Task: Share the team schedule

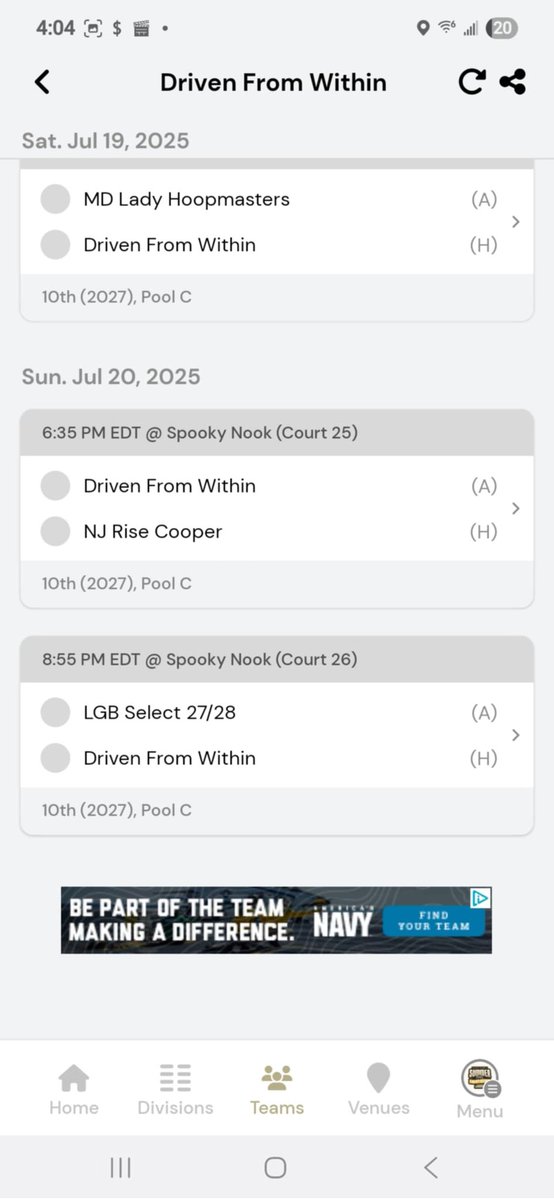Action: pyautogui.click(x=513, y=82)
